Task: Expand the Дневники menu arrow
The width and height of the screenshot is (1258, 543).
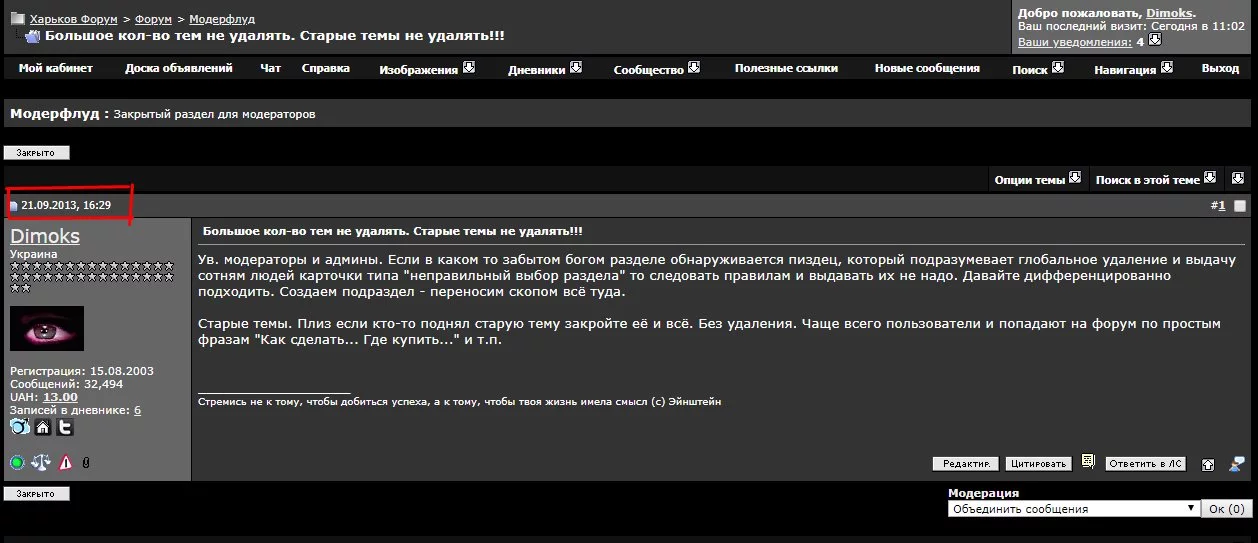Action: pyautogui.click(x=575, y=67)
